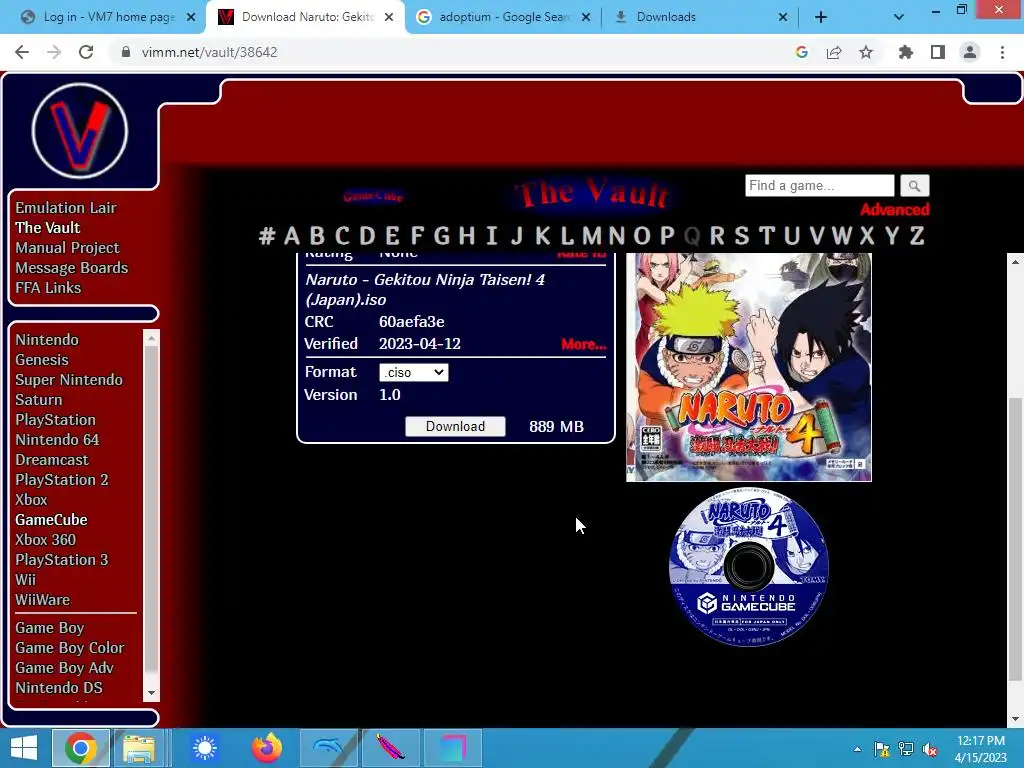Open Dolphin emulator from the taskbar
The width and height of the screenshot is (1024, 768).
pyautogui.click(x=328, y=748)
